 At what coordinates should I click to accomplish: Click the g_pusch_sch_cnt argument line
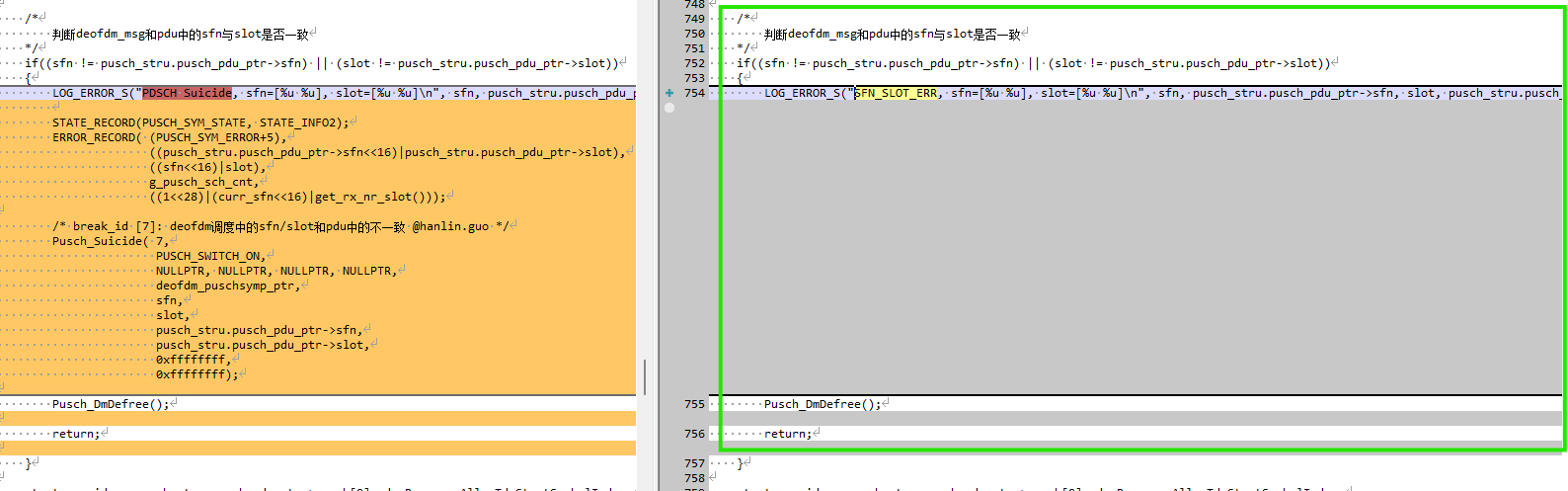point(204,182)
